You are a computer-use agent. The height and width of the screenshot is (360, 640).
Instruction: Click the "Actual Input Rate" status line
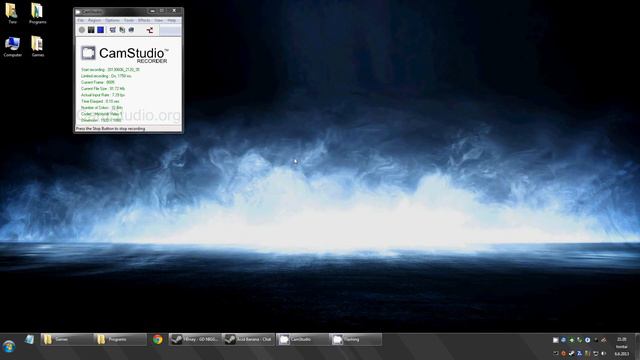(103, 95)
